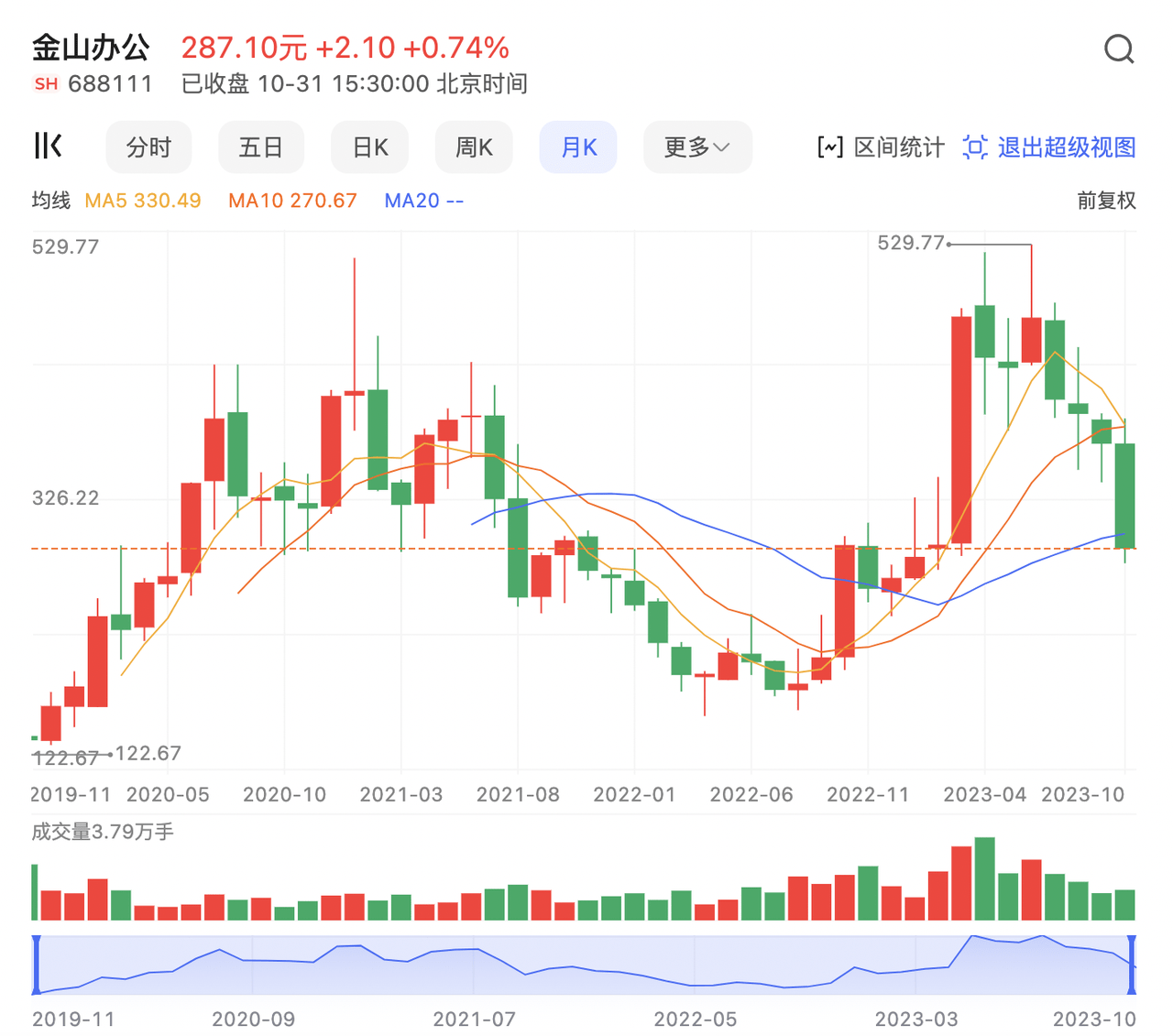Image resolution: width=1173 pixels, height=1036 pixels.
Task: Click the close time 已收盘 10-31 15:30:00
Action: tap(305, 84)
